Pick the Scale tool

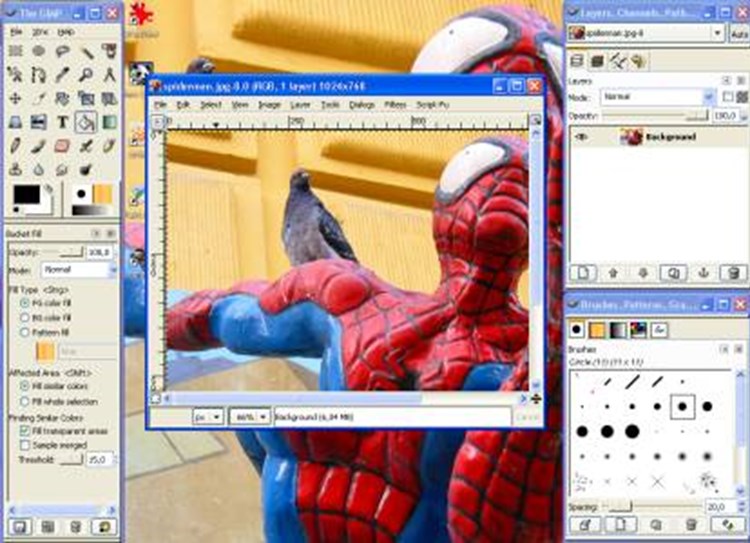click(x=86, y=98)
